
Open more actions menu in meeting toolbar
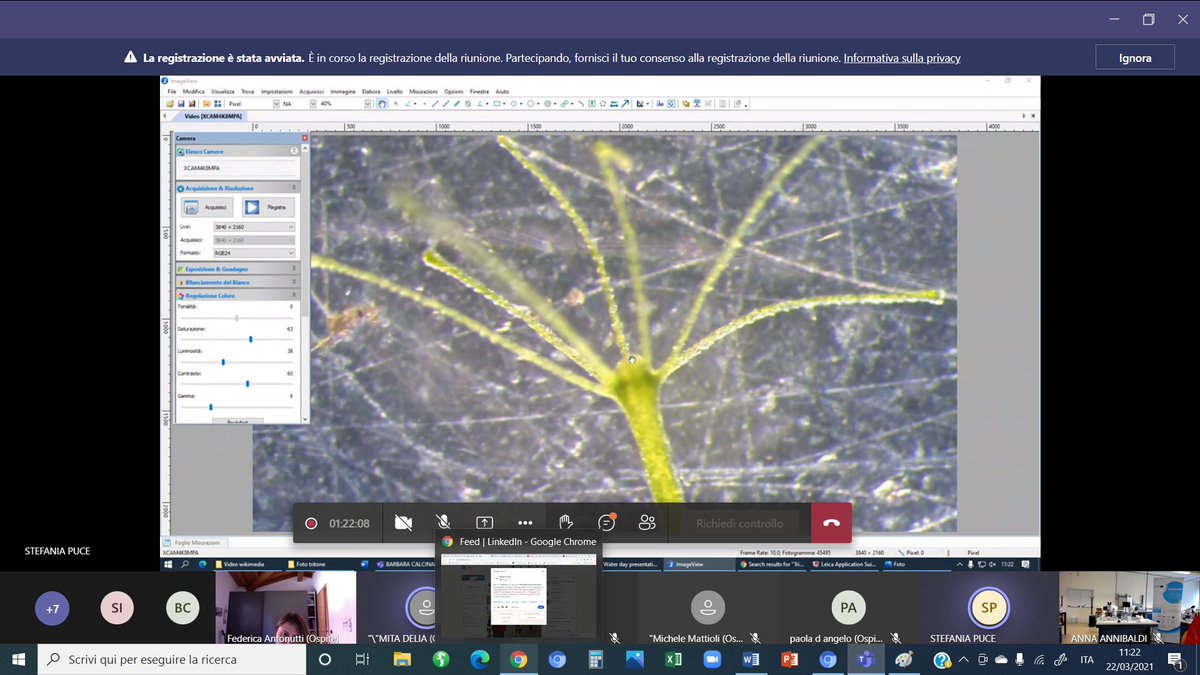525,523
